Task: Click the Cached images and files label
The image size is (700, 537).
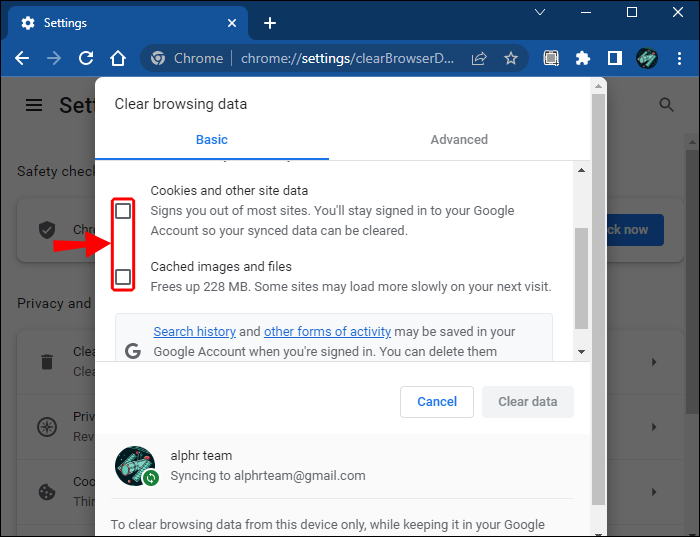Action: (x=221, y=266)
